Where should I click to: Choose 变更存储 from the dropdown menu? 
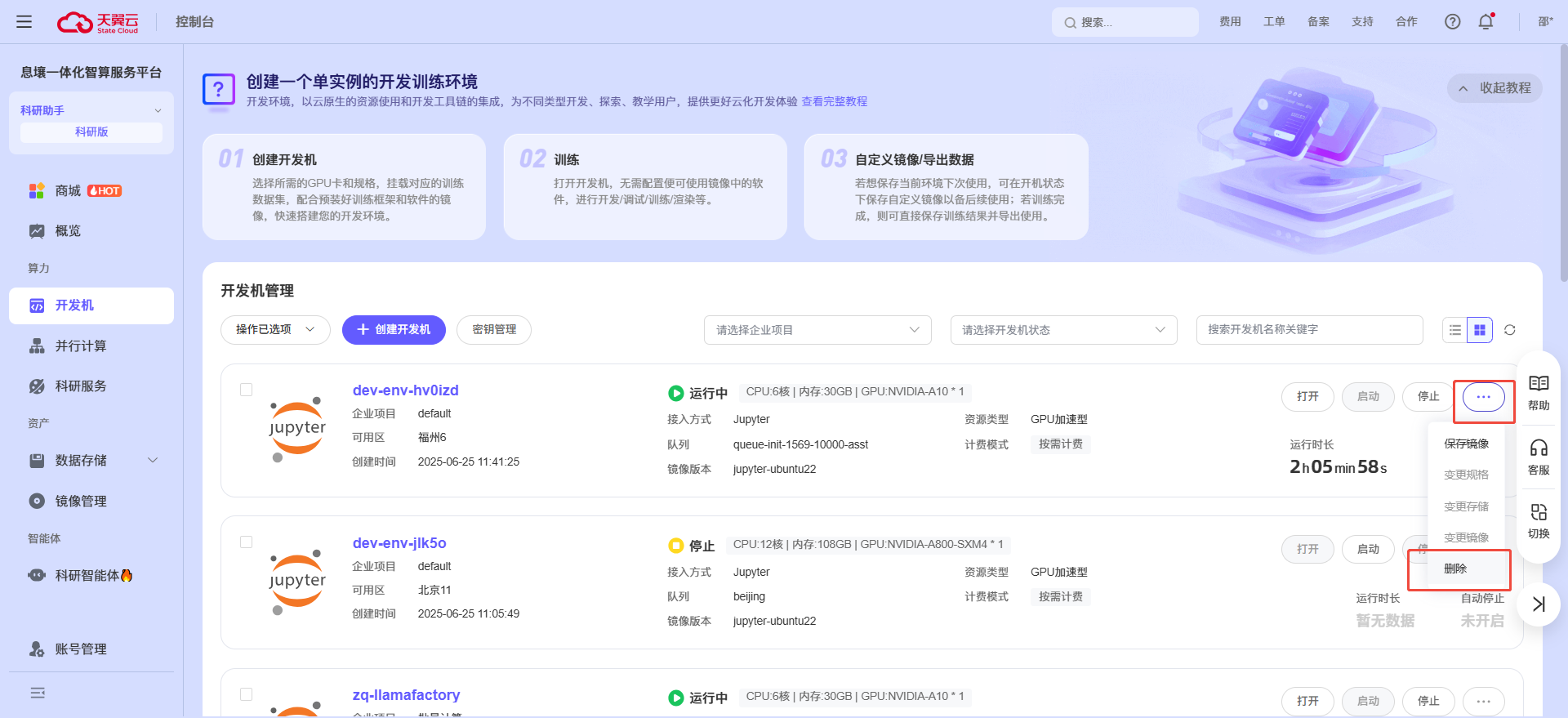coord(1466,506)
